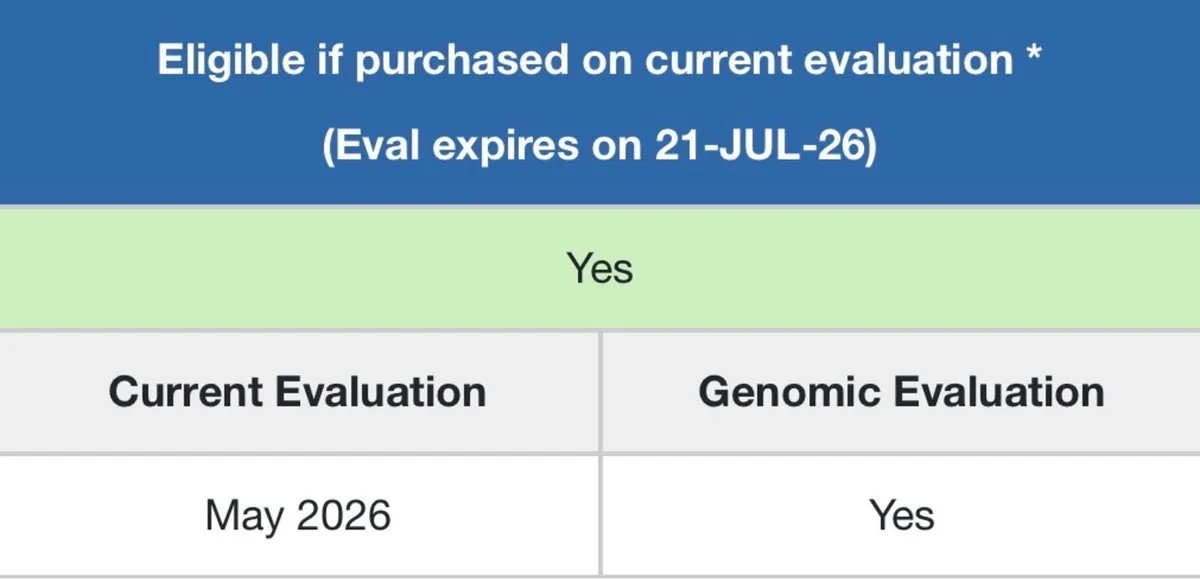Viewport: 1200px width, 581px height.
Task: Select the green "Yes" eligibility cell
Action: click(x=600, y=267)
